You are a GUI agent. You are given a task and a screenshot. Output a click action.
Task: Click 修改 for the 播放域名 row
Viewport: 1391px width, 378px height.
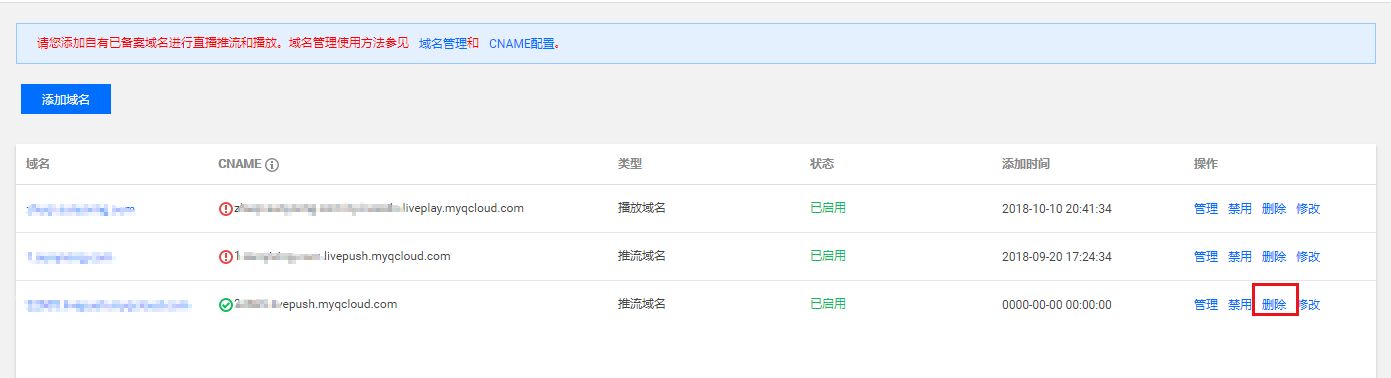[x=1308, y=209]
